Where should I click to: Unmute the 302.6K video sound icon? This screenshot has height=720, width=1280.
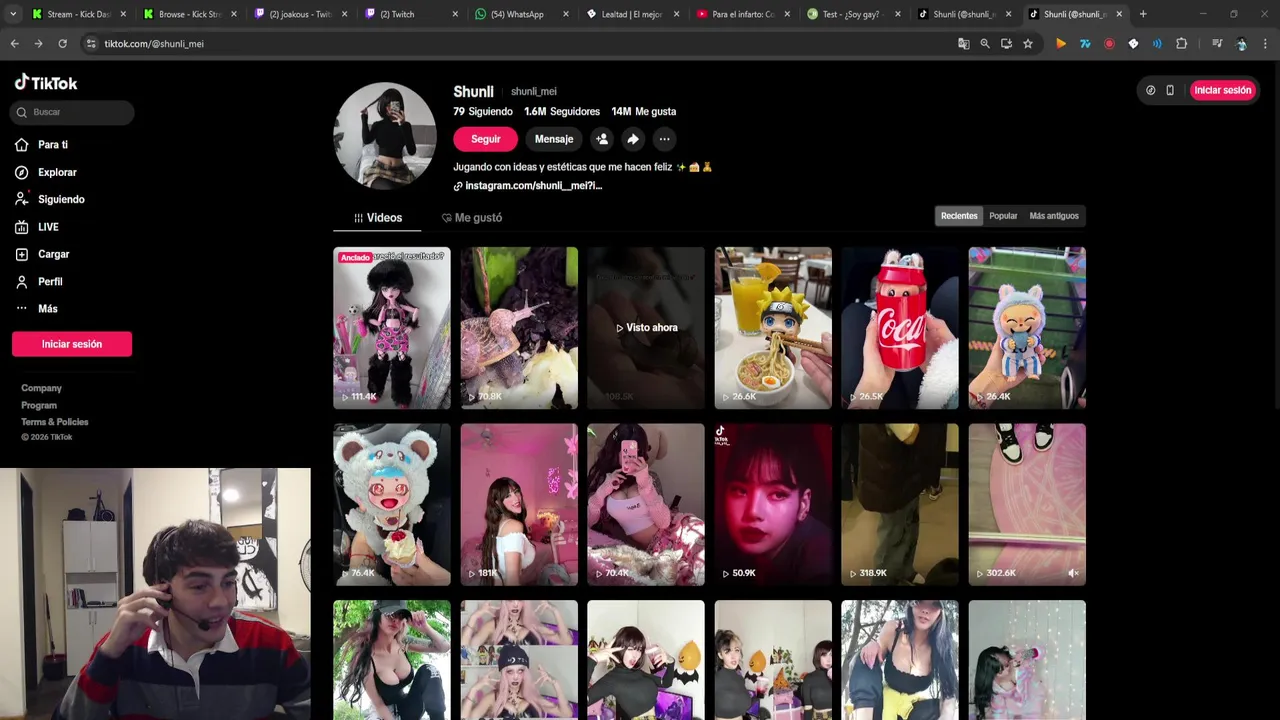pyautogui.click(x=1073, y=573)
